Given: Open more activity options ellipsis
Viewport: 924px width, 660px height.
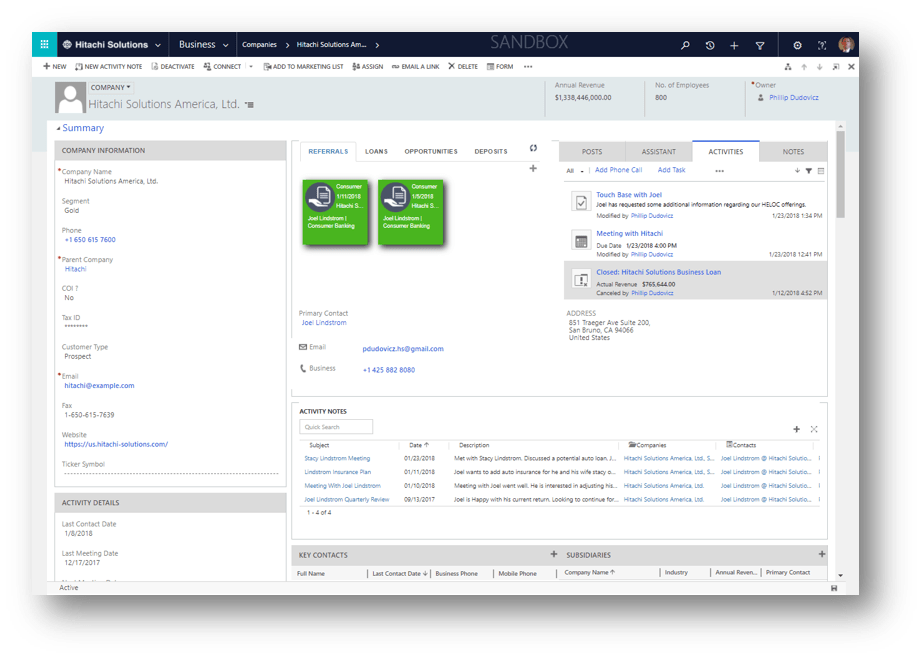Looking at the screenshot, I should [720, 171].
